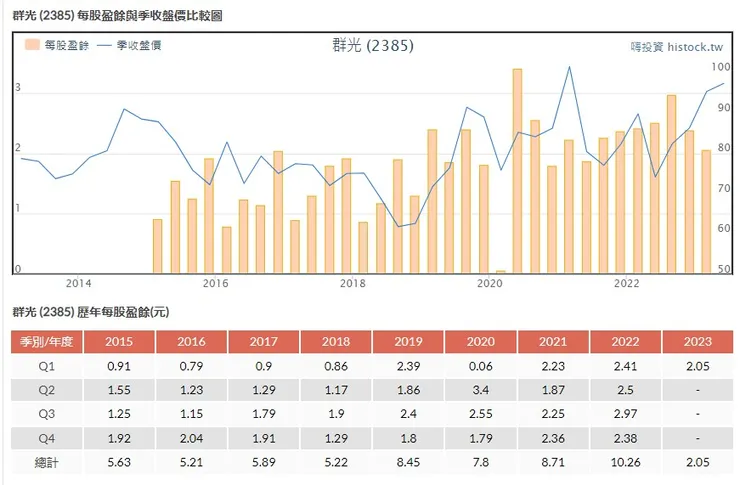Viewport: 740px width, 485px height.
Task: Click the 2023 Q1 value 2.05
Action: [x=698, y=366]
